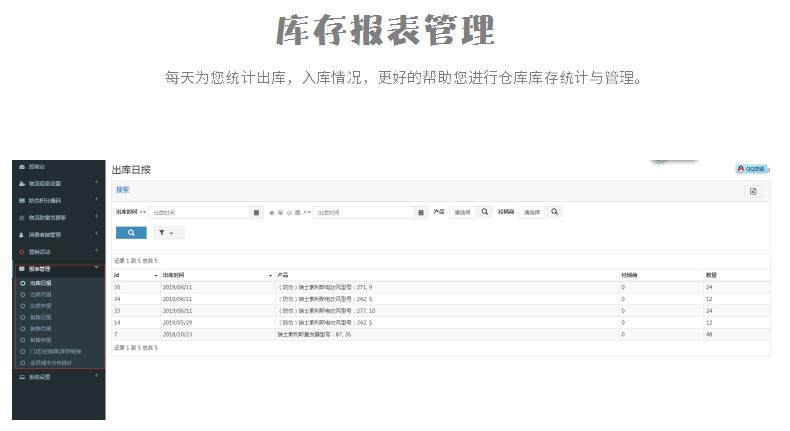Expand the 消费者管理 sidebar menu arrow
This screenshot has height=431, width=790.
pyautogui.click(x=96, y=234)
